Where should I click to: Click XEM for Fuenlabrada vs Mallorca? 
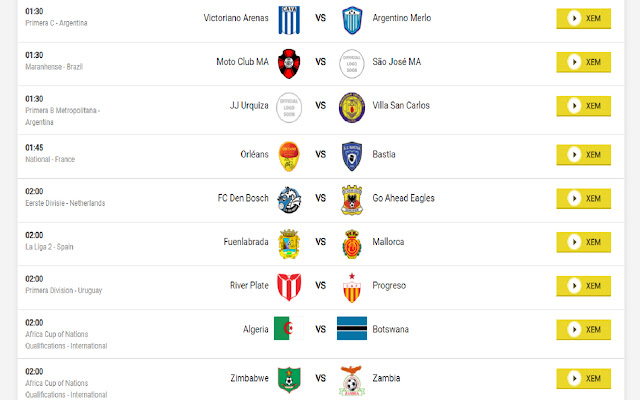[x=584, y=242]
